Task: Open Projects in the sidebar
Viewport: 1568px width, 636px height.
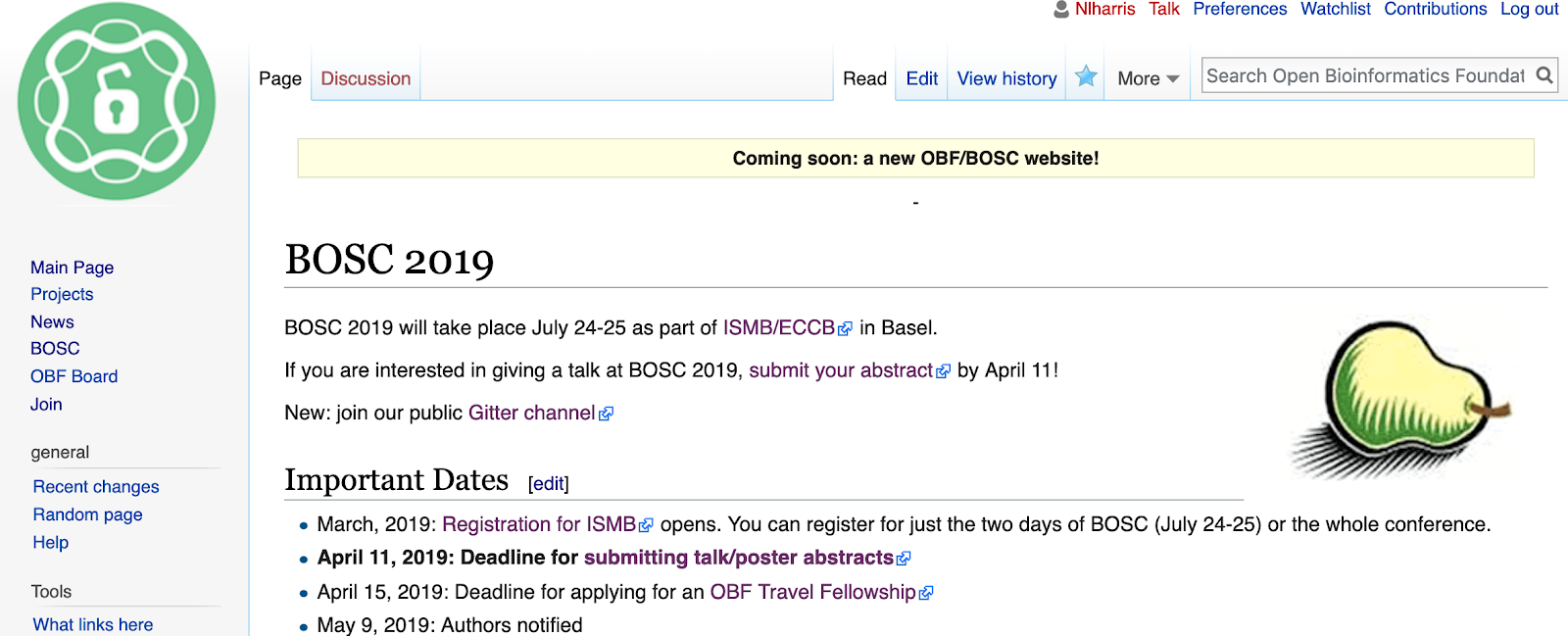Action: (62, 294)
